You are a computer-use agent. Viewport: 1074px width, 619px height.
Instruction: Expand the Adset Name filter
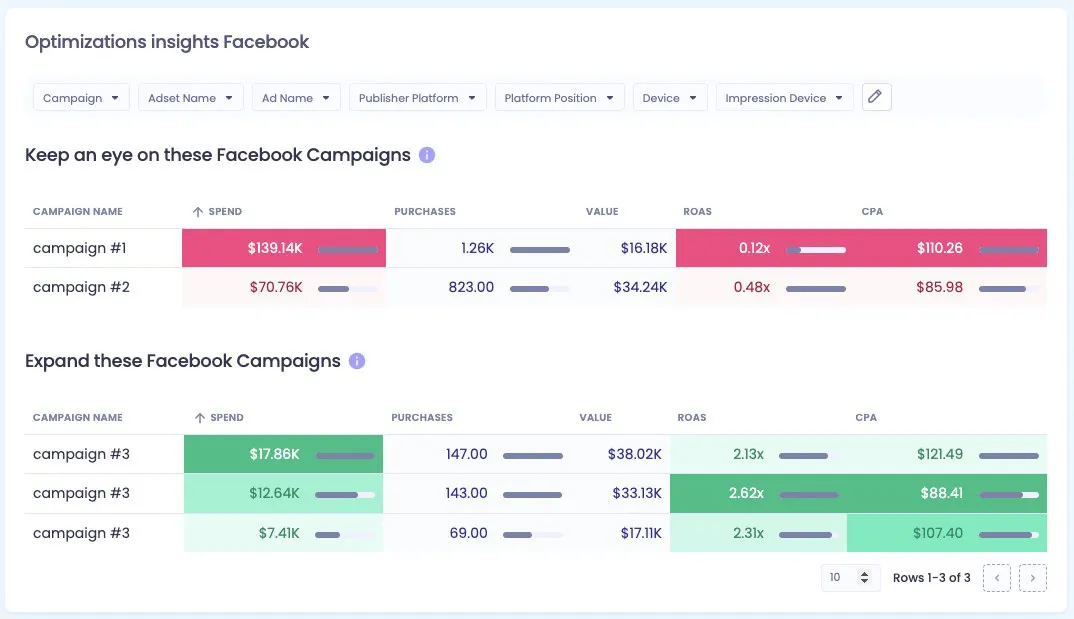click(190, 98)
